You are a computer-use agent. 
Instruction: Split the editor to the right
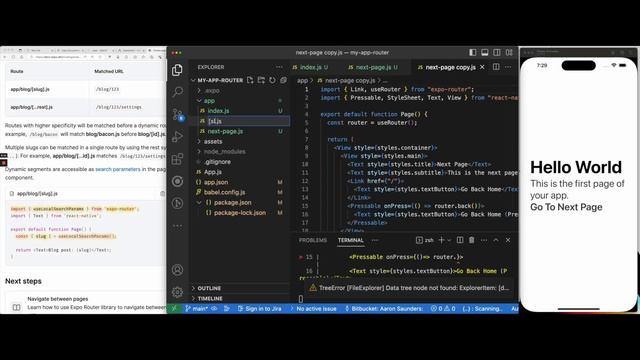pyautogui.click(x=496, y=67)
